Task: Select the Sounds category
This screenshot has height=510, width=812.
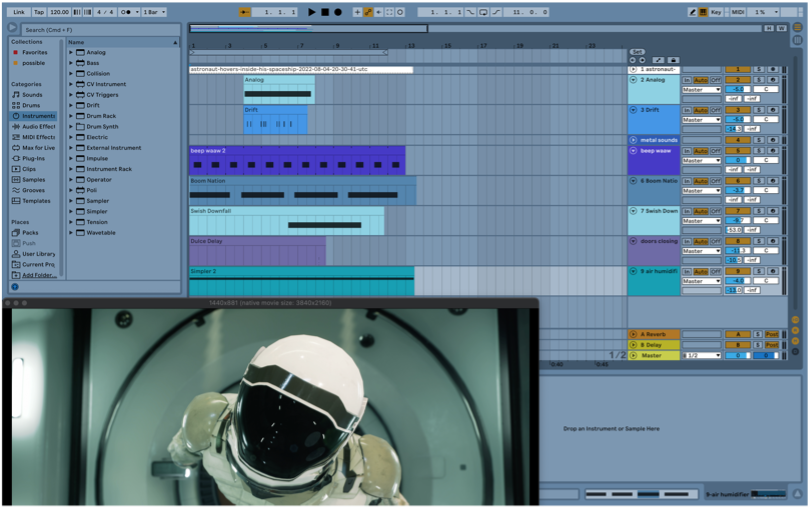Action: click(32, 95)
